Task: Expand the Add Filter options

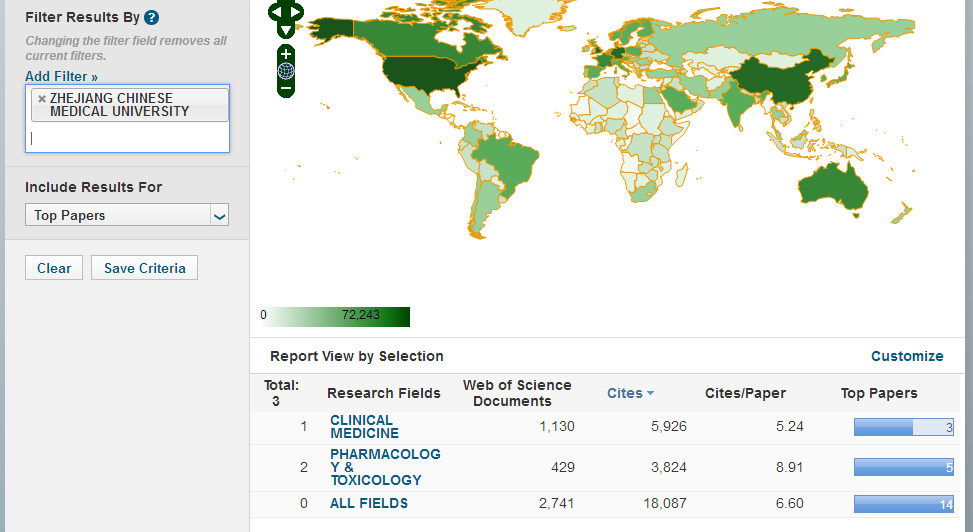Action: pyautogui.click(x=61, y=76)
